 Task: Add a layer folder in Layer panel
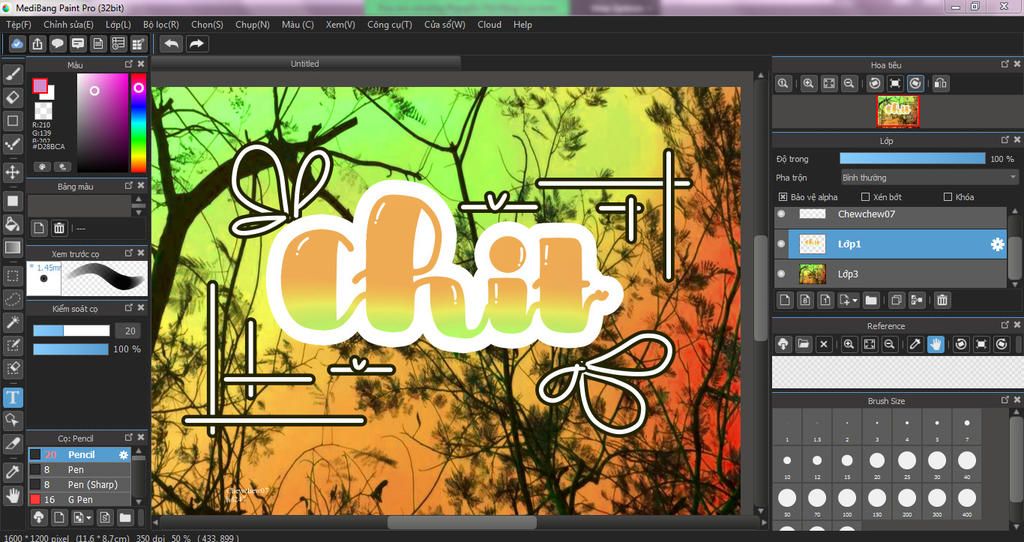871,300
